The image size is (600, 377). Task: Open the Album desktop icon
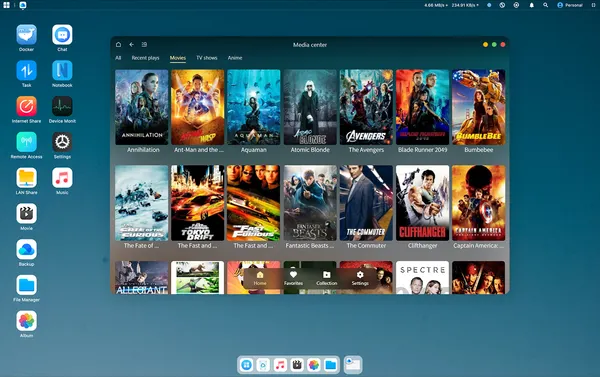[x=26, y=321]
